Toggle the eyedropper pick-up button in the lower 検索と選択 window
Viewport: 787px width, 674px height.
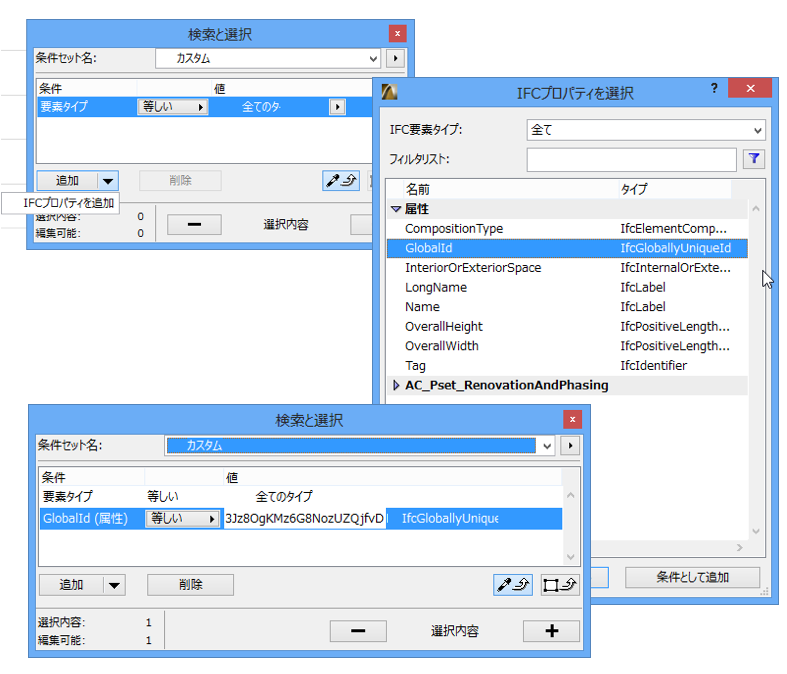[512, 585]
